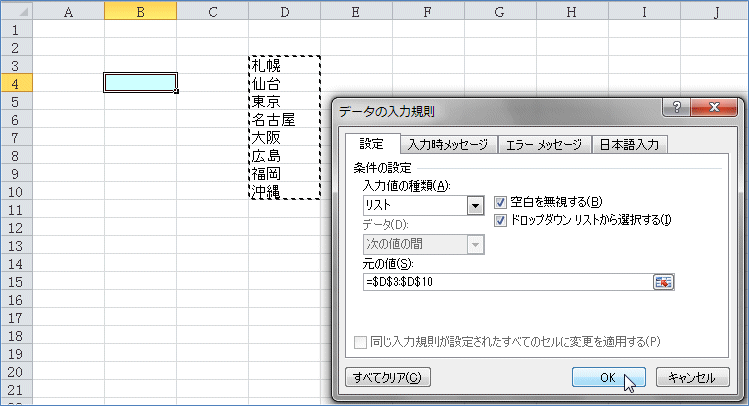749x406 pixels.
Task: Toggle 空白を無視する checkbox
Action: click(x=500, y=203)
